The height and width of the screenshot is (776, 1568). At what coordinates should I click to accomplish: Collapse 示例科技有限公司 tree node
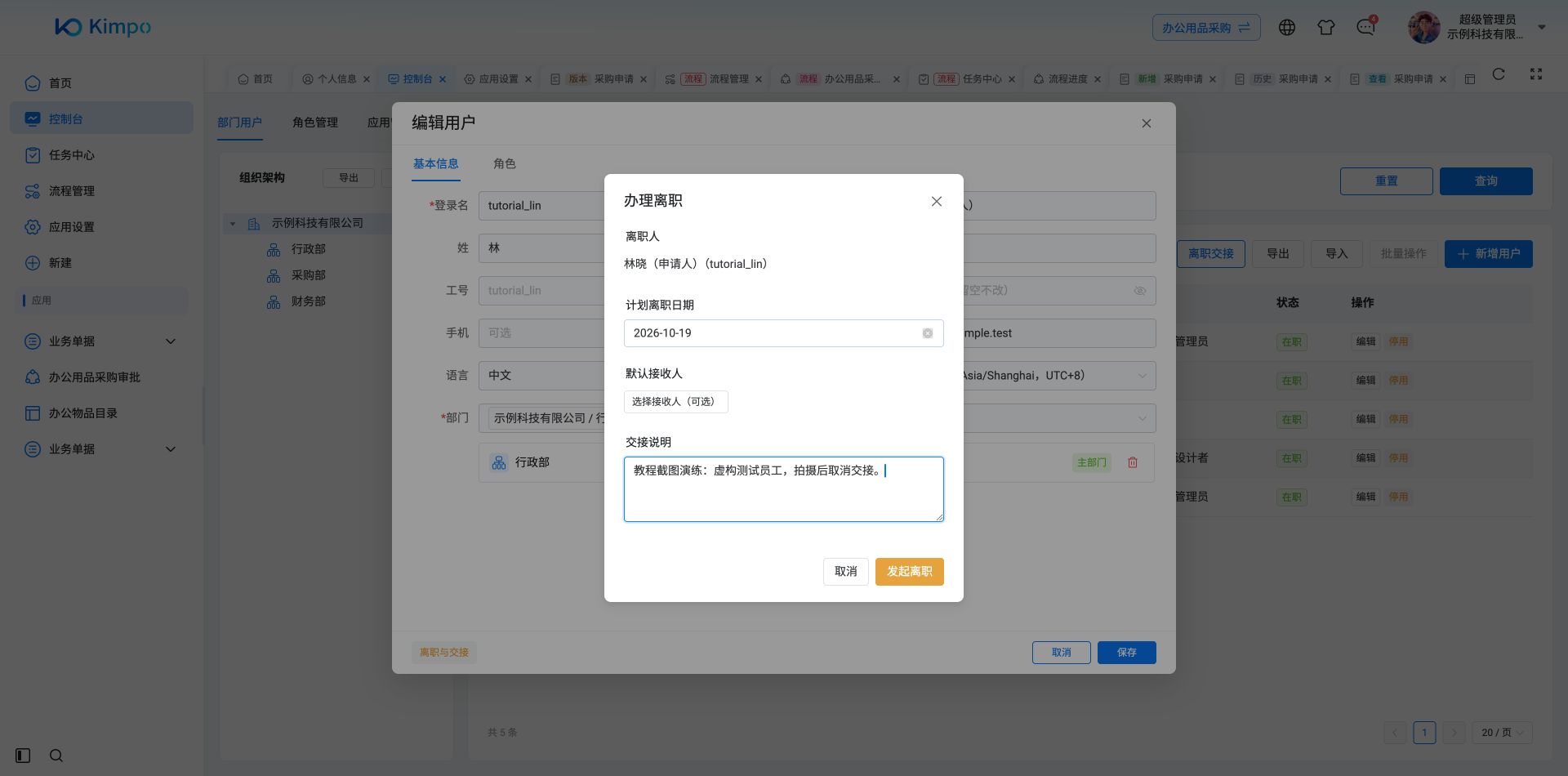pyautogui.click(x=233, y=224)
